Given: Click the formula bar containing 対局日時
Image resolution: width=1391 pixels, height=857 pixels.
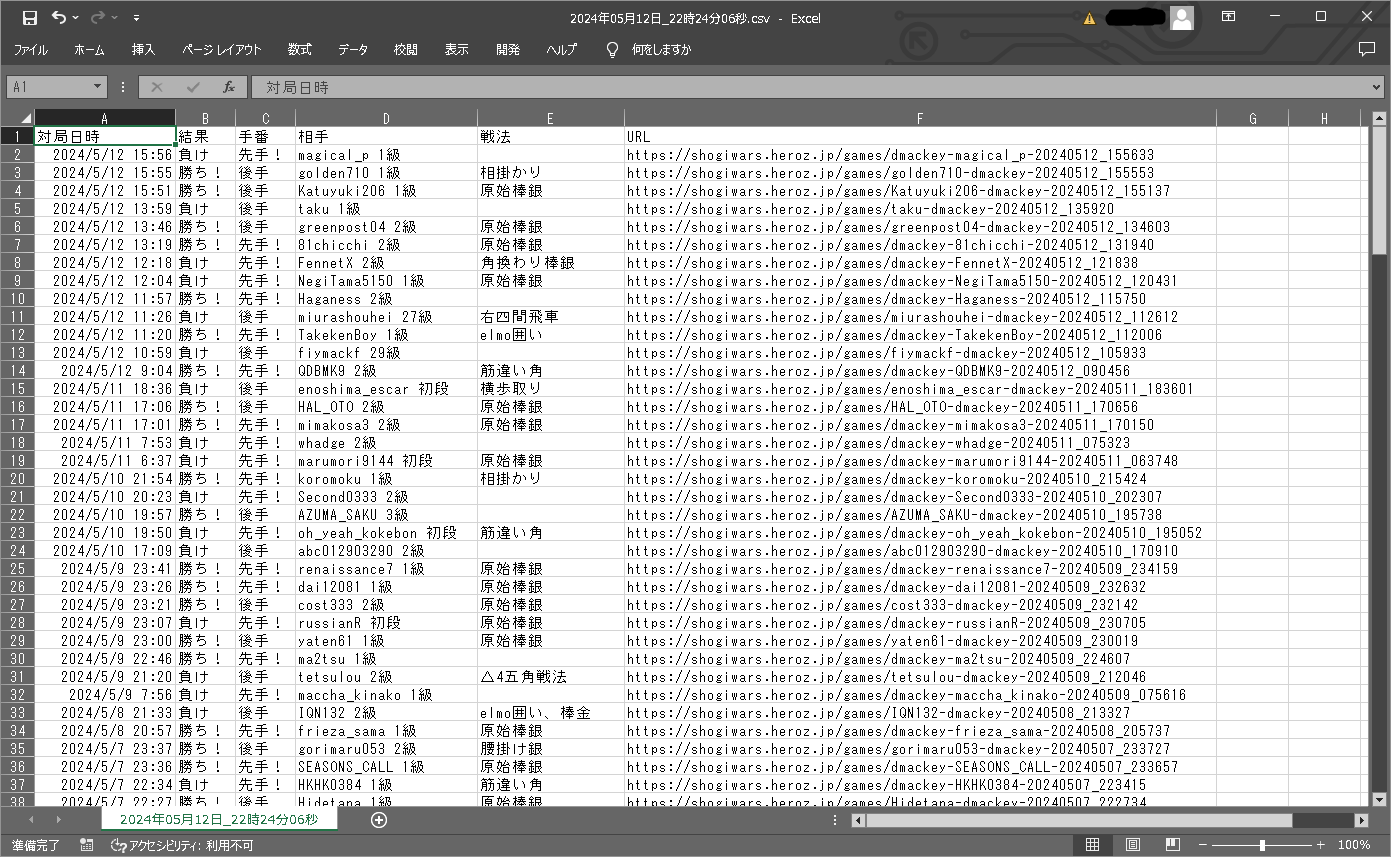Looking at the screenshot, I should (x=808, y=87).
